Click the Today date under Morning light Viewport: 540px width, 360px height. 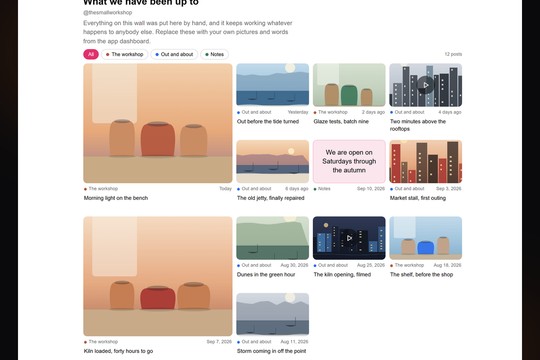226,189
